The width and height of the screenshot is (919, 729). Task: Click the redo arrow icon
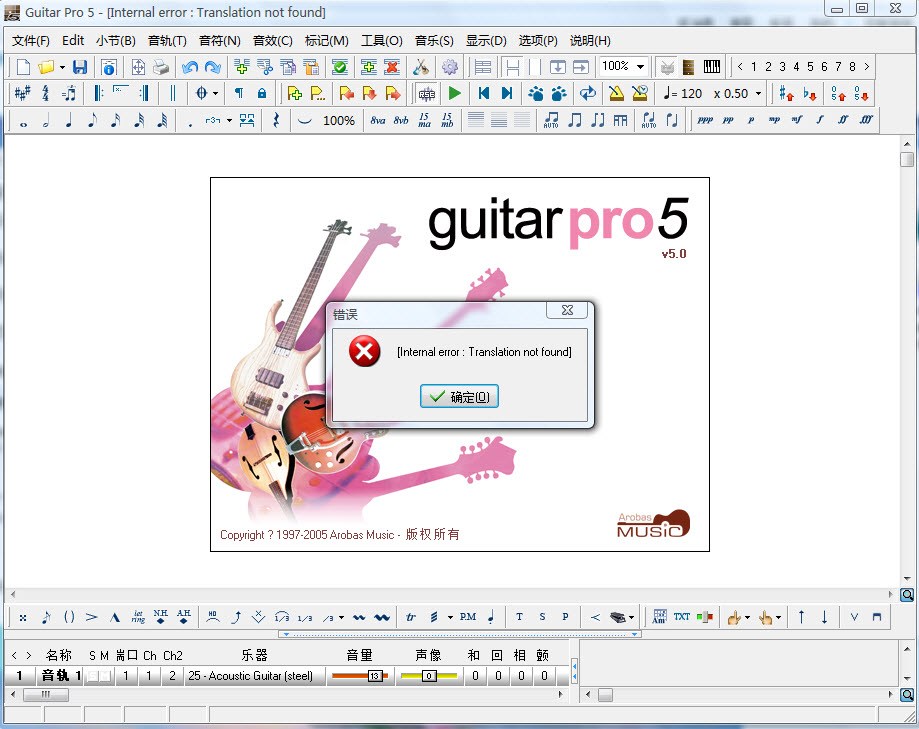pyautogui.click(x=213, y=67)
